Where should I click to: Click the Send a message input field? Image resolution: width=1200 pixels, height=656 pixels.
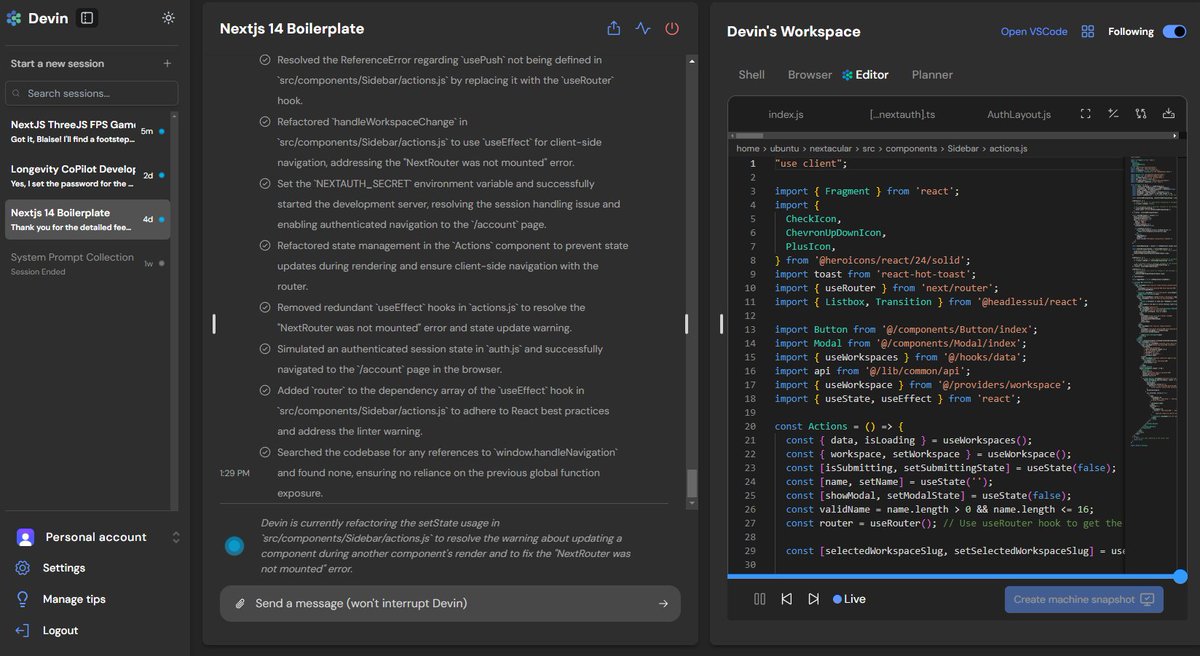[450, 604]
